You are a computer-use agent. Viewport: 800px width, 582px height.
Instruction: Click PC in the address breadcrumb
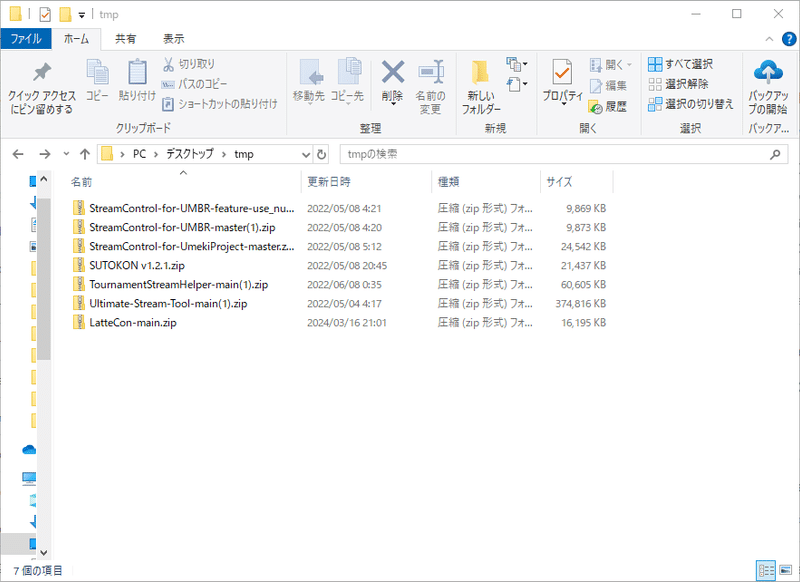[139, 154]
